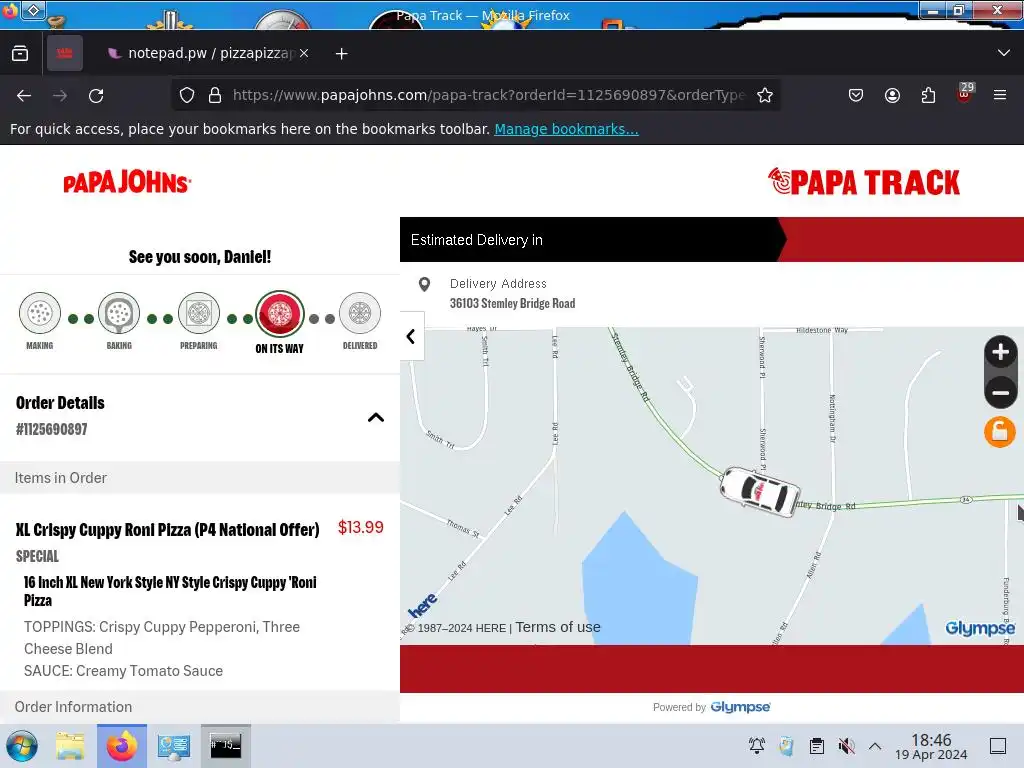Open the Windows Start menu
This screenshot has width=1024, height=768.
click(22, 746)
